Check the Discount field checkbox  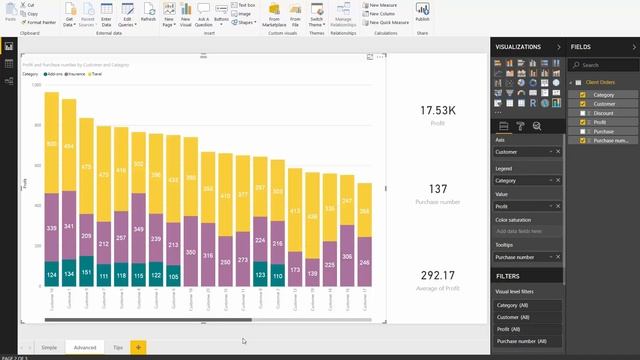pos(582,113)
